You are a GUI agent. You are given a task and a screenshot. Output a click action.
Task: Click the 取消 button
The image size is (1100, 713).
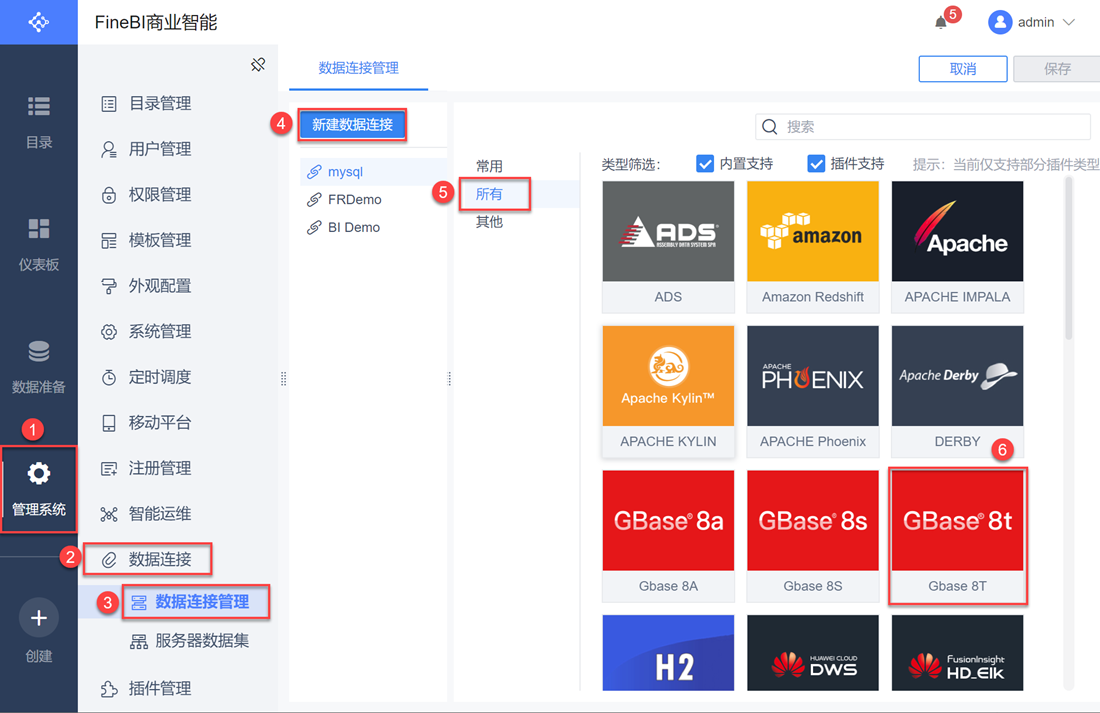point(962,69)
